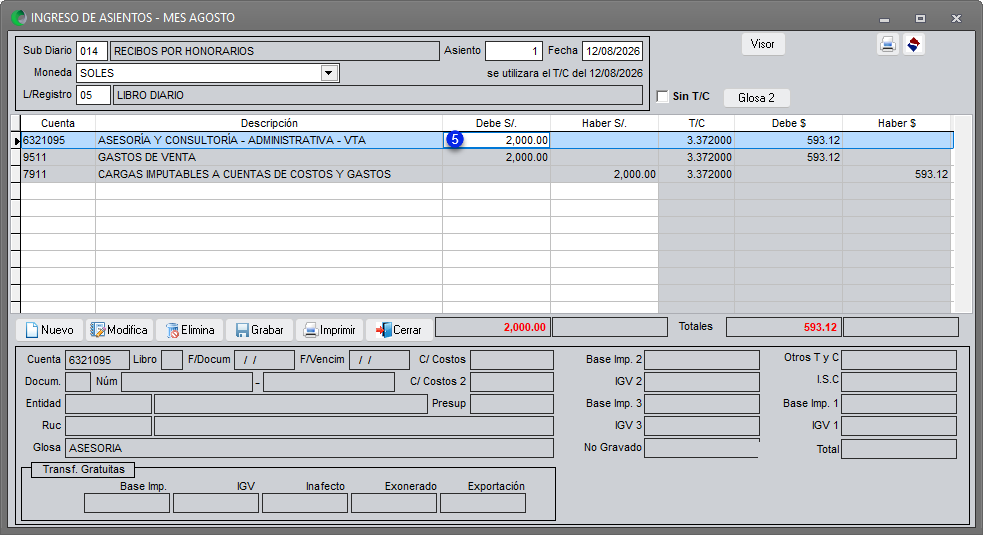Click Transf. Gratuitas Inafecto field
The width and height of the screenshot is (983, 535).
point(305,503)
